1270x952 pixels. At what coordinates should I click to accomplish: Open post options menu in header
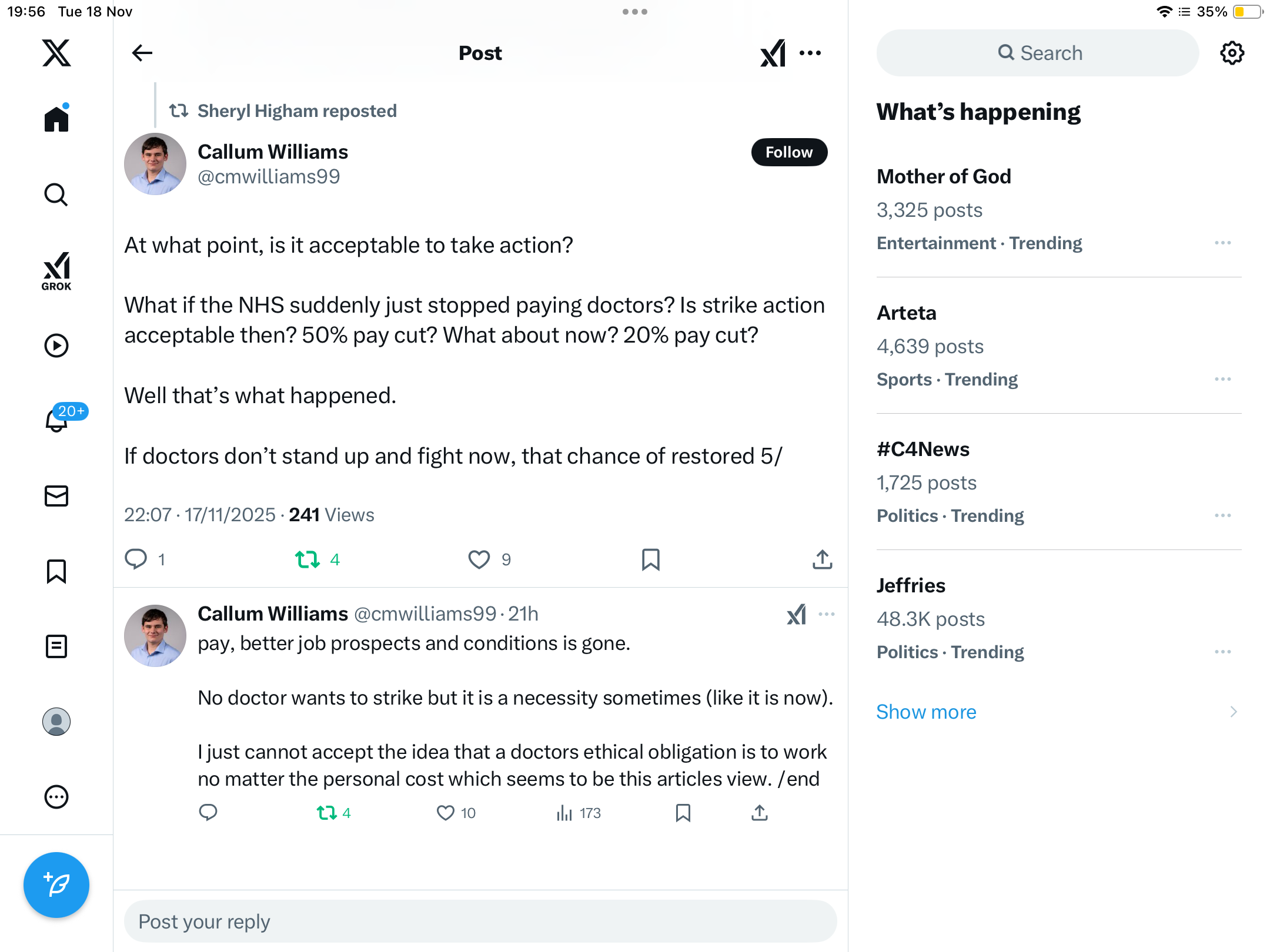coord(810,53)
